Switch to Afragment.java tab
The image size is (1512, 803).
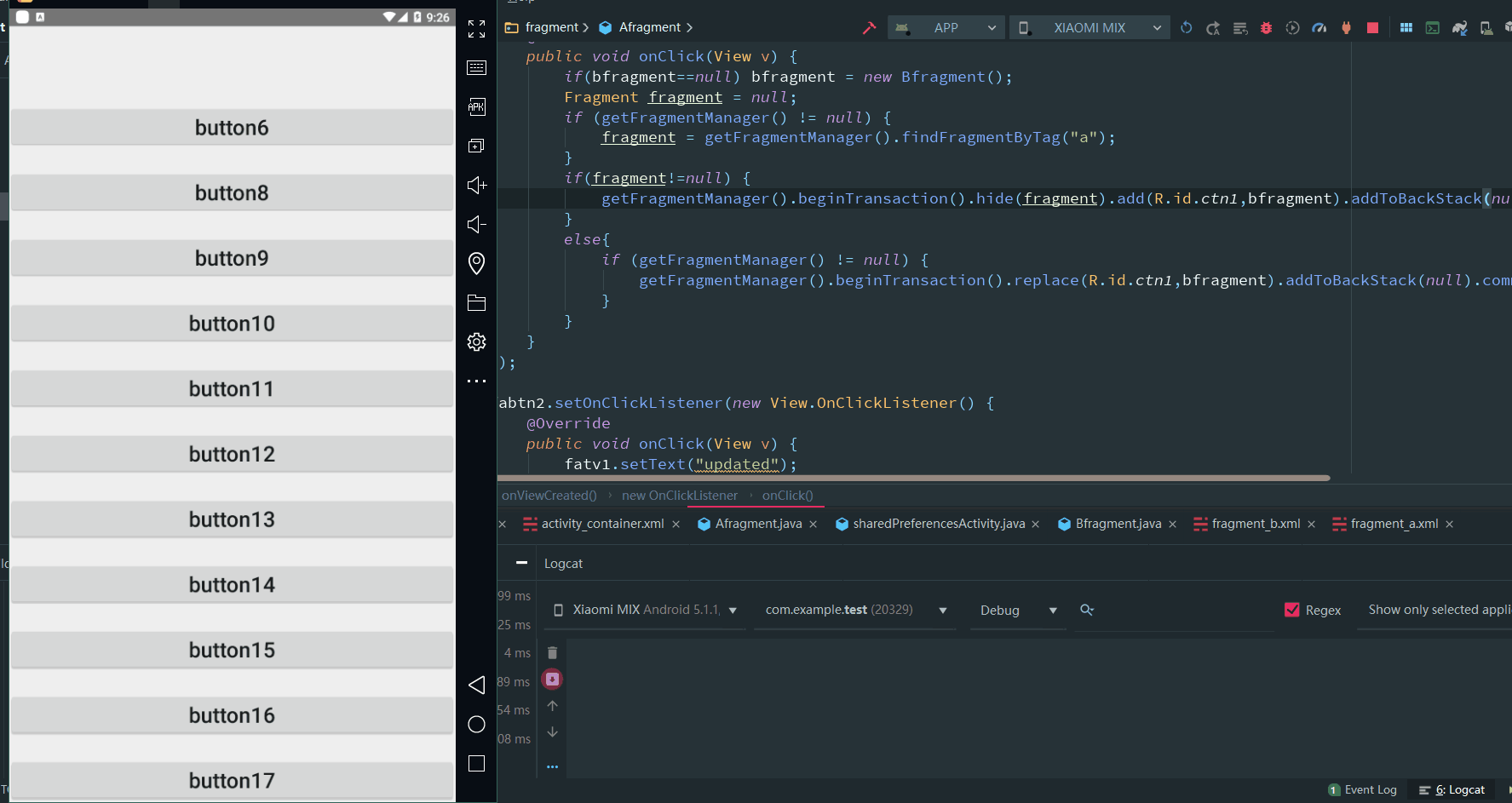(758, 524)
